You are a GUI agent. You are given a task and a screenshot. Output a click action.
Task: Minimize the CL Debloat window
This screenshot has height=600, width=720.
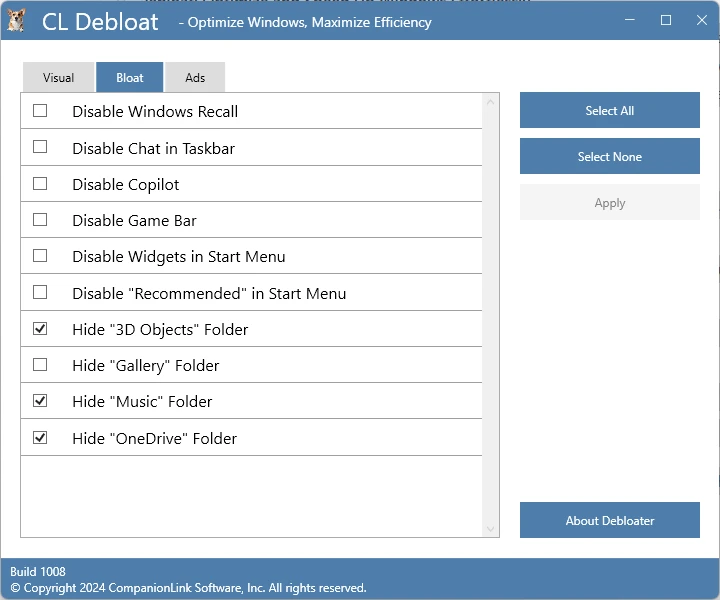[630, 20]
